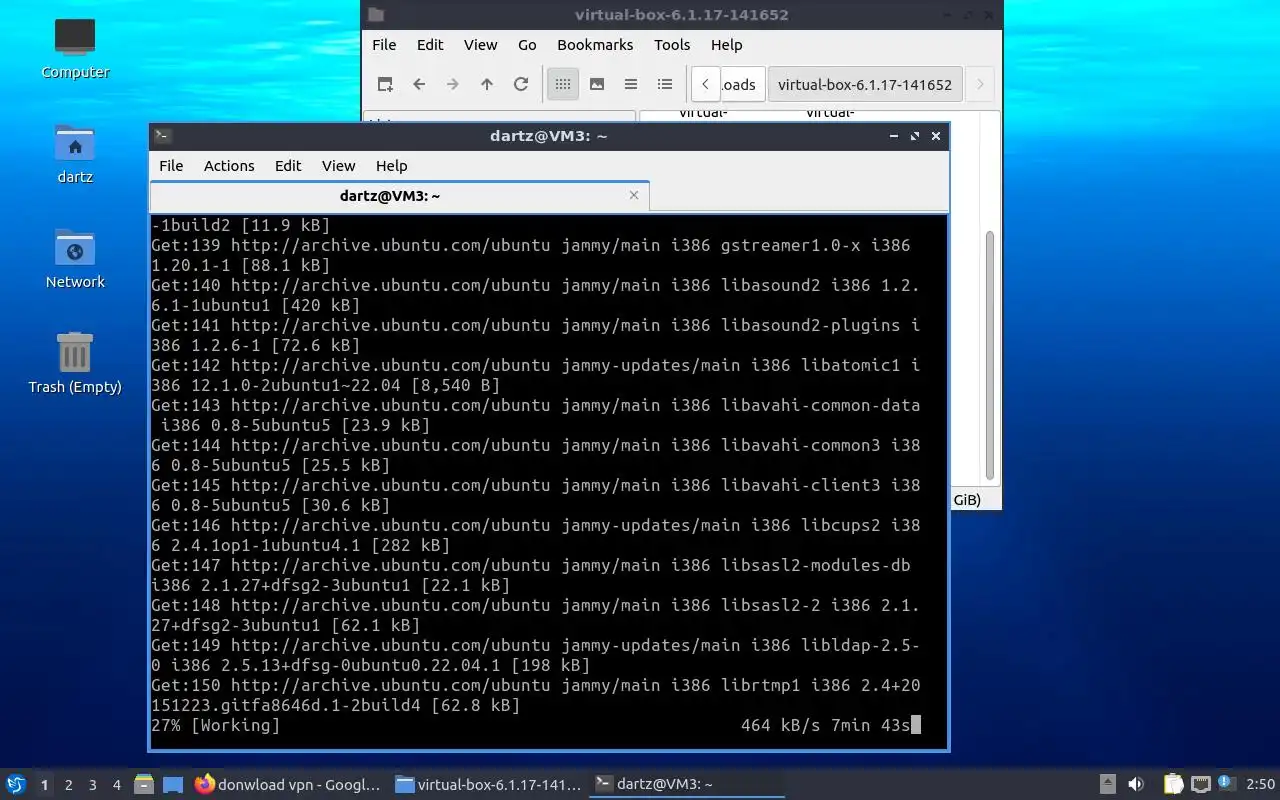Switch file manager to icon view

coord(563,84)
